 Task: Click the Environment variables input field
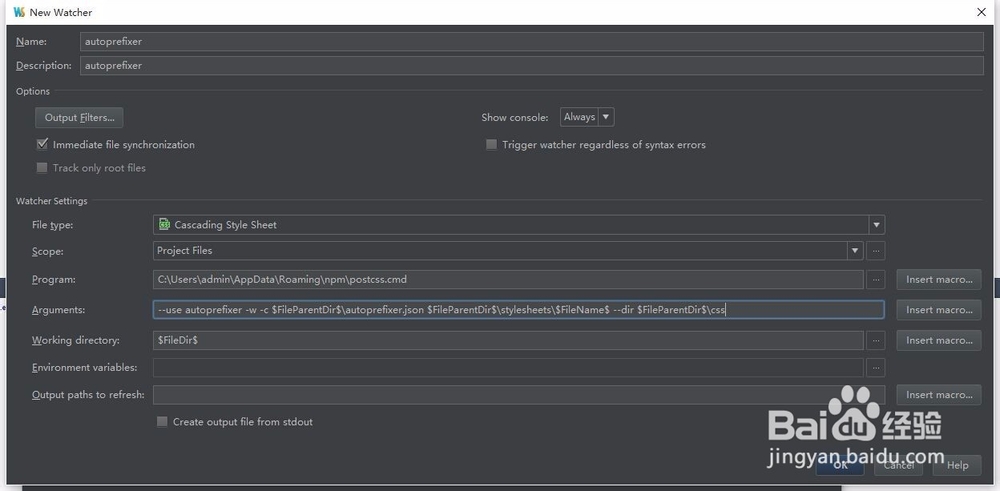tap(508, 367)
